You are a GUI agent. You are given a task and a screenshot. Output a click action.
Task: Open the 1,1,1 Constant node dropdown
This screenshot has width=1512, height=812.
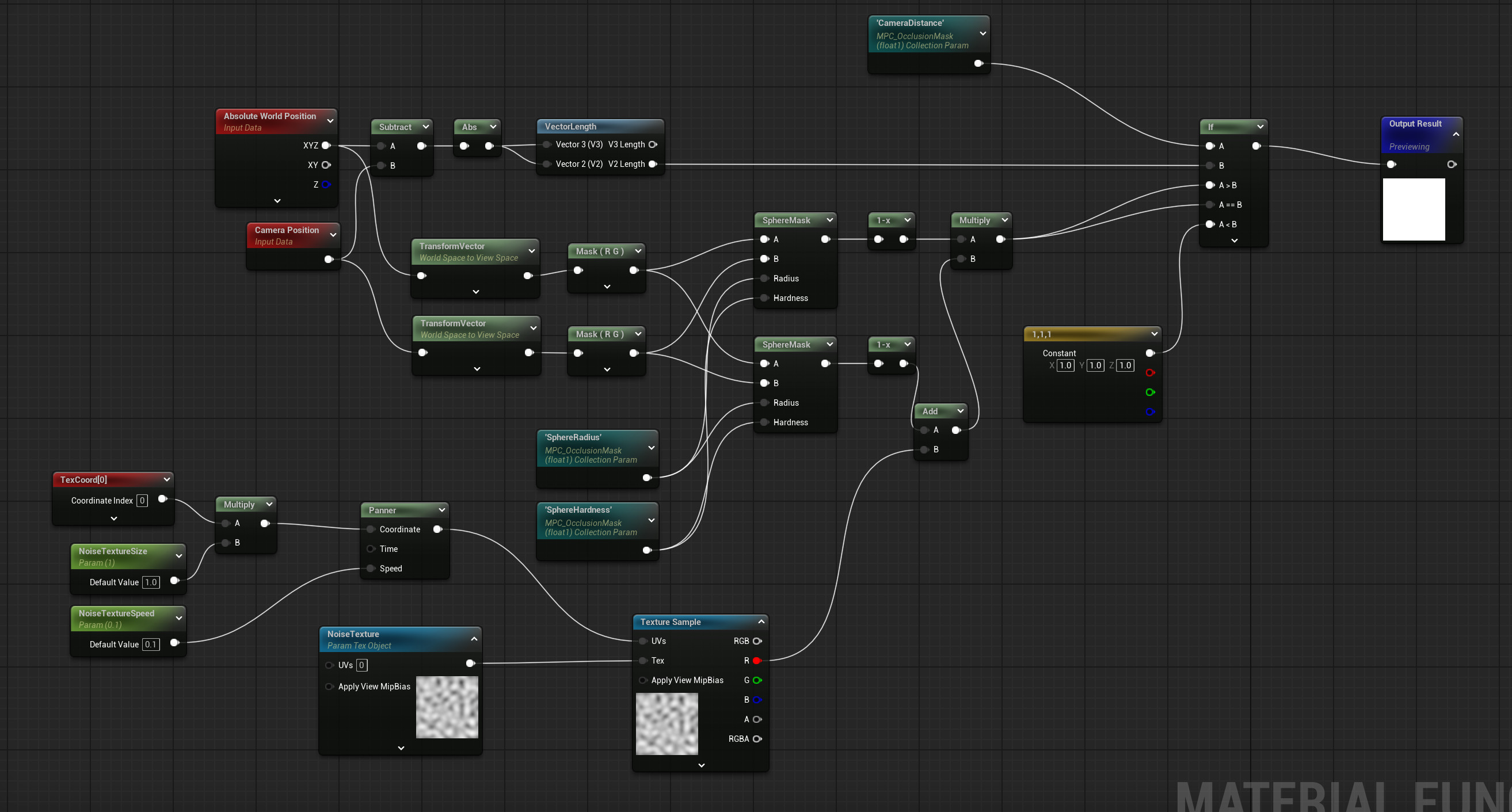pyautogui.click(x=1154, y=334)
